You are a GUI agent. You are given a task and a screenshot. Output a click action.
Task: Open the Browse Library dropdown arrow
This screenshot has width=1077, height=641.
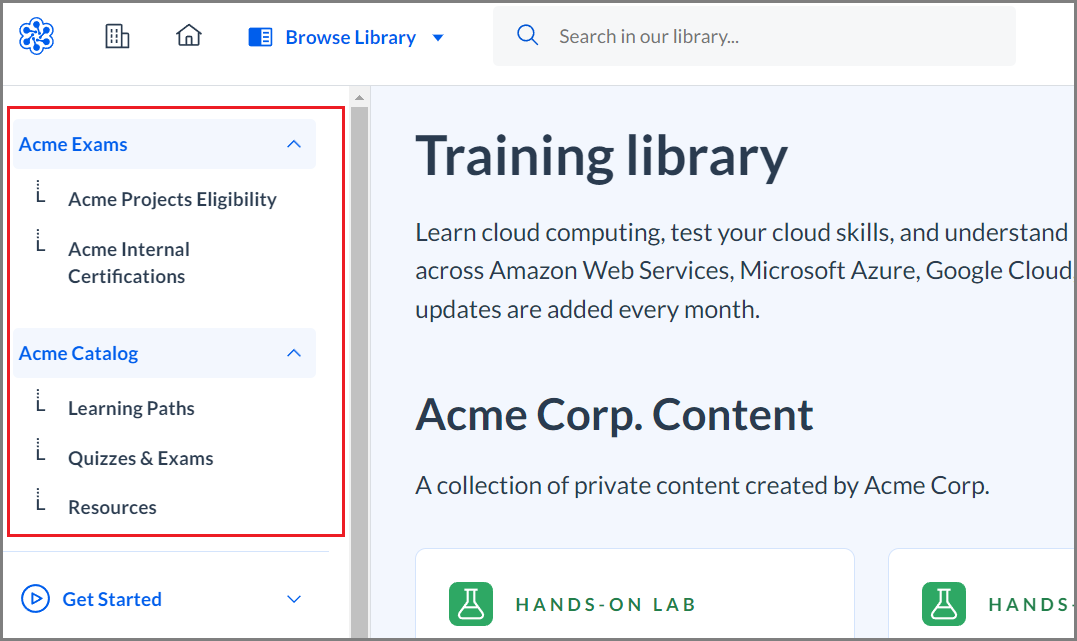[437, 38]
